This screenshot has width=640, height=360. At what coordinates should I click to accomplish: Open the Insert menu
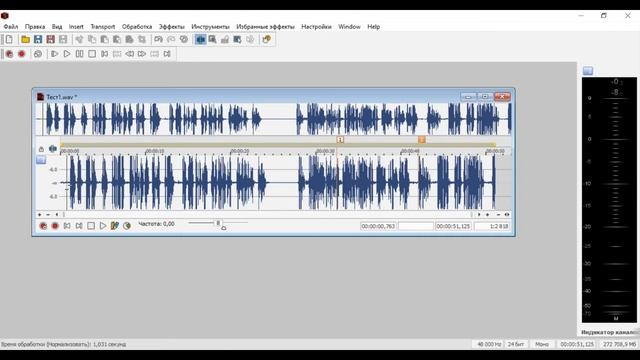(76, 27)
